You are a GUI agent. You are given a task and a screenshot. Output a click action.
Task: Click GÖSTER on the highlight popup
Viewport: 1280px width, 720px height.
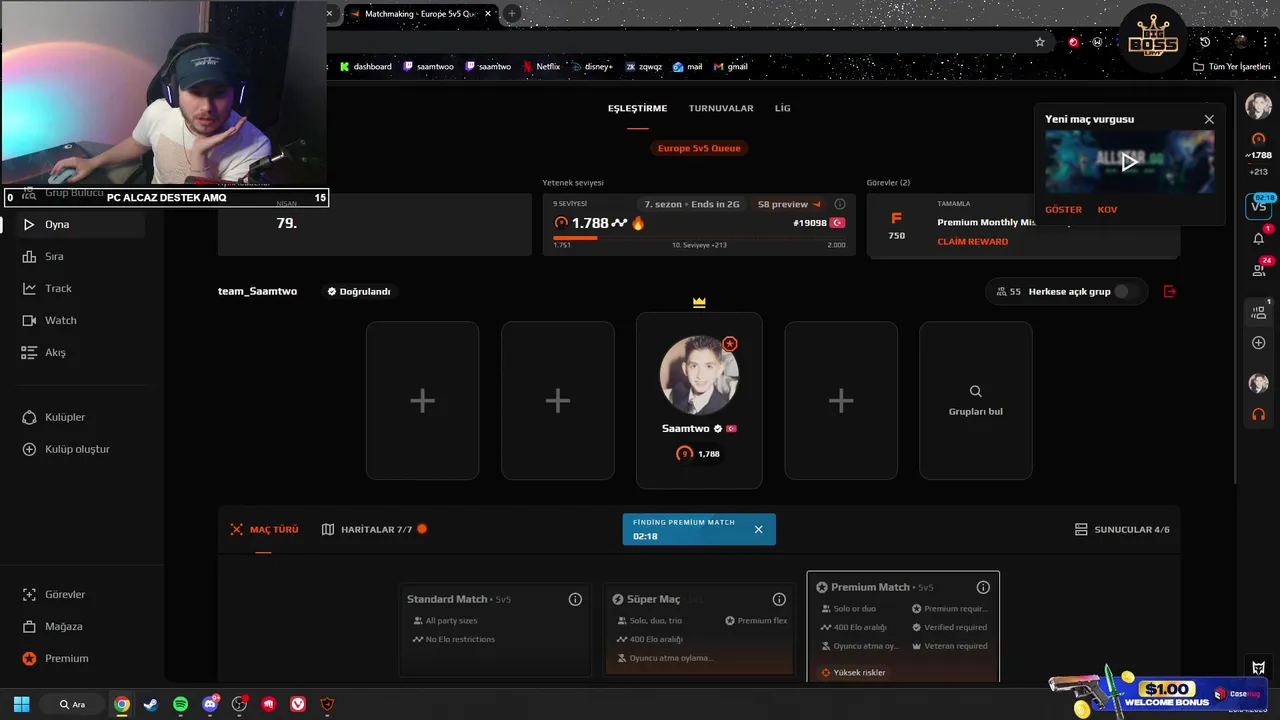(x=1063, y=209)
